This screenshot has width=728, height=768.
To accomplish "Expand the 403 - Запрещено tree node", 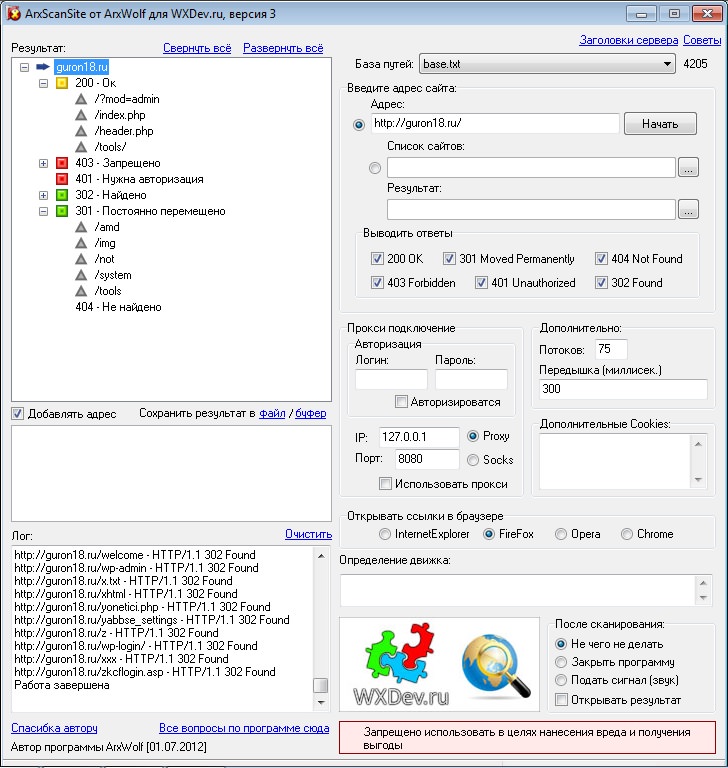I will point(43,163).
